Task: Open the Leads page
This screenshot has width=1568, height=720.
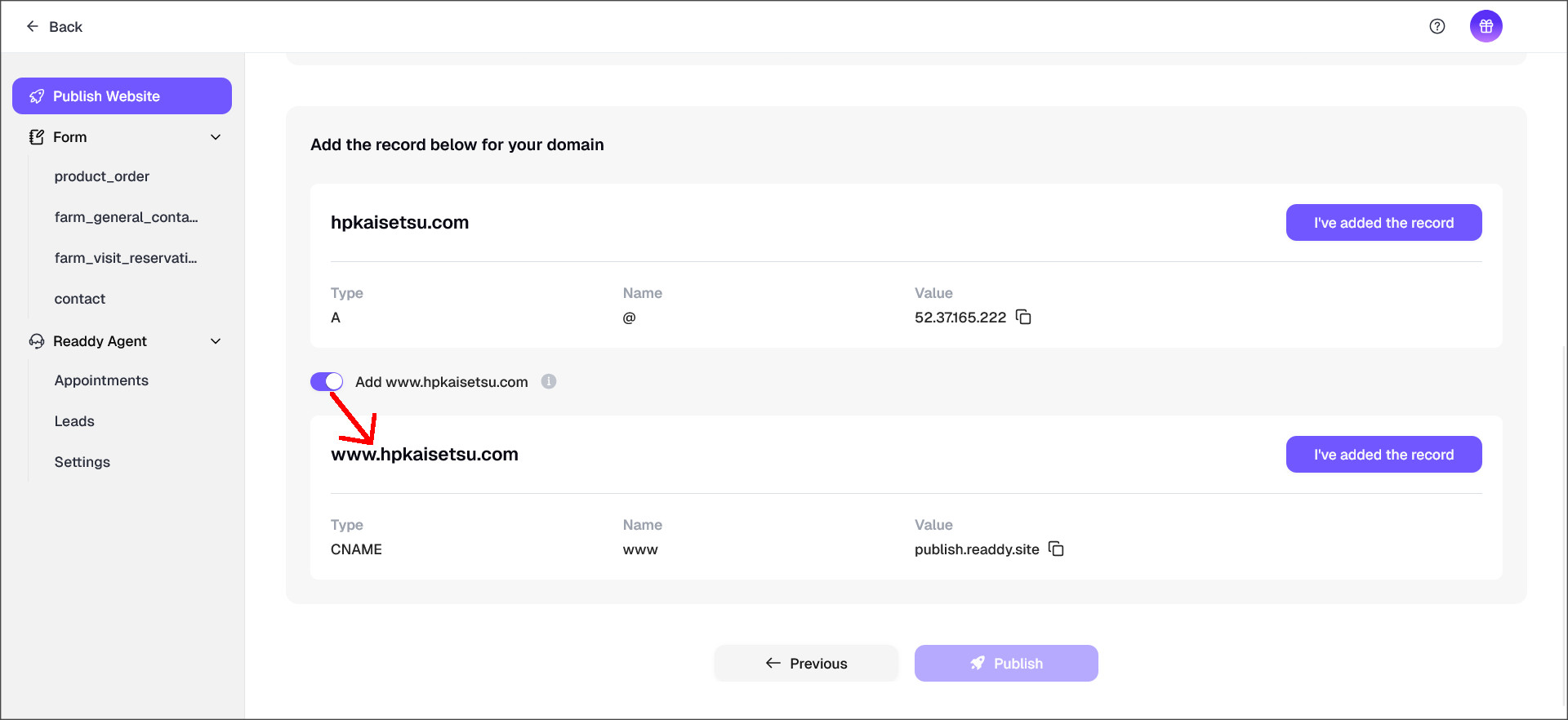Action: pos(74,421)
